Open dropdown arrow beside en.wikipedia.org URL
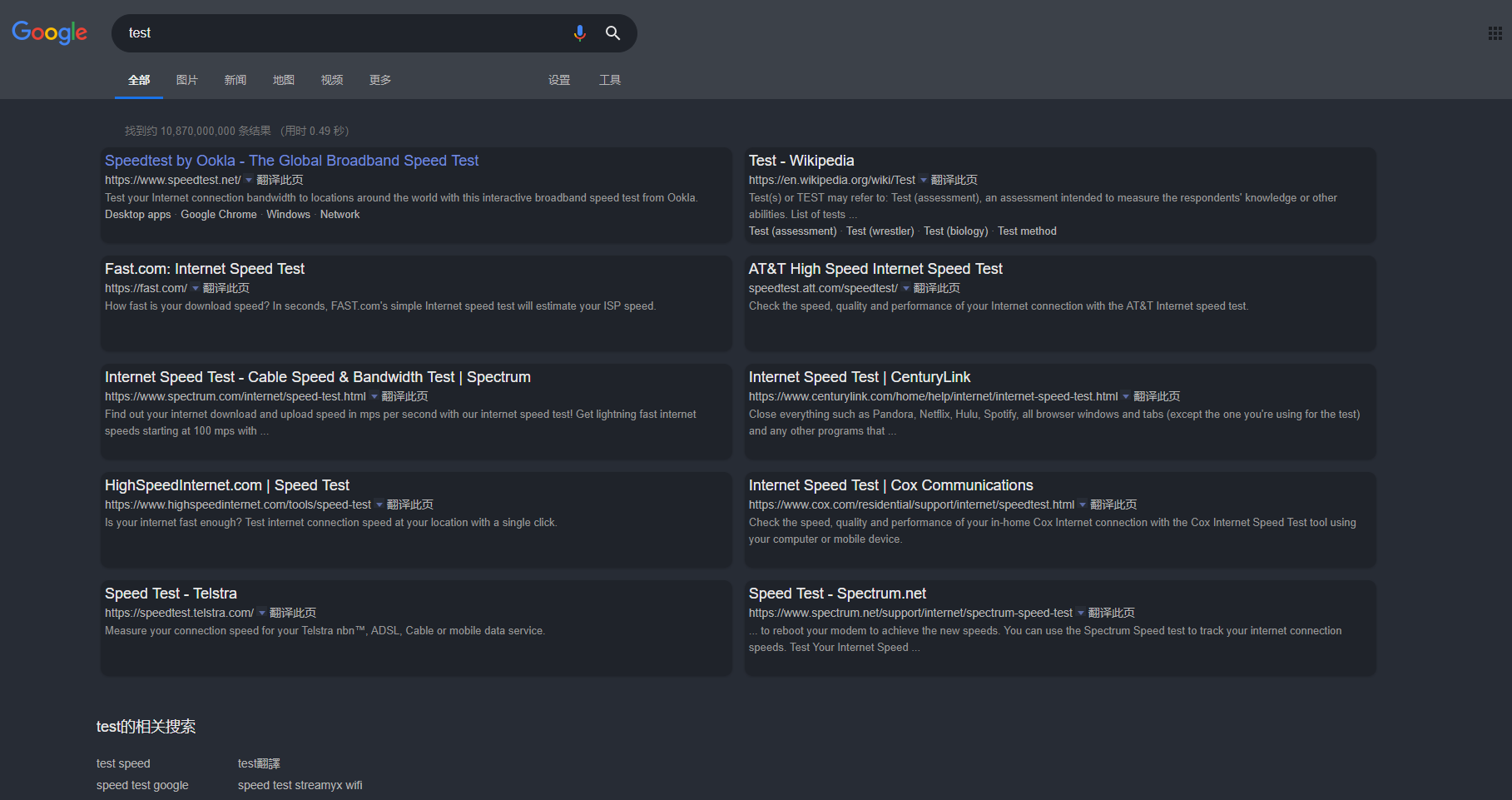 (x=923, y=180)
